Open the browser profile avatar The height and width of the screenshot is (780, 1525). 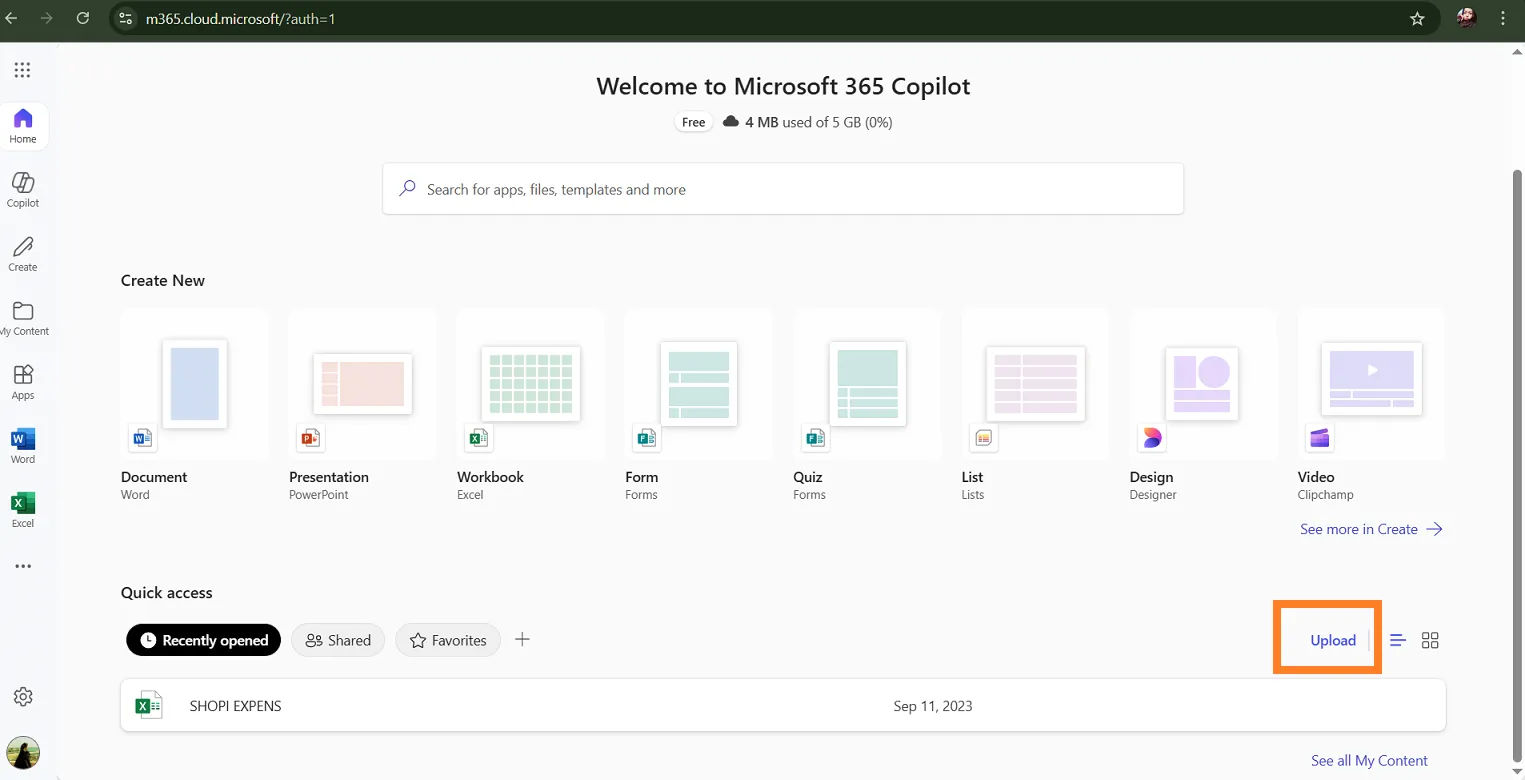point(1467,18)
